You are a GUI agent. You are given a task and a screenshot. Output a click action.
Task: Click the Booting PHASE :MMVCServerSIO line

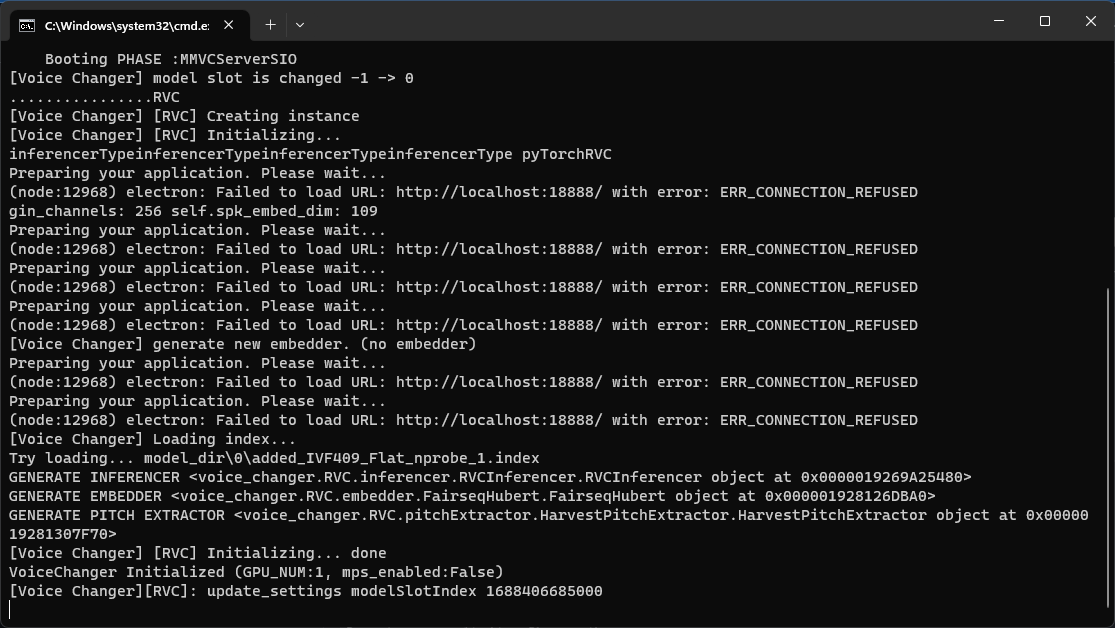[170, 59]
